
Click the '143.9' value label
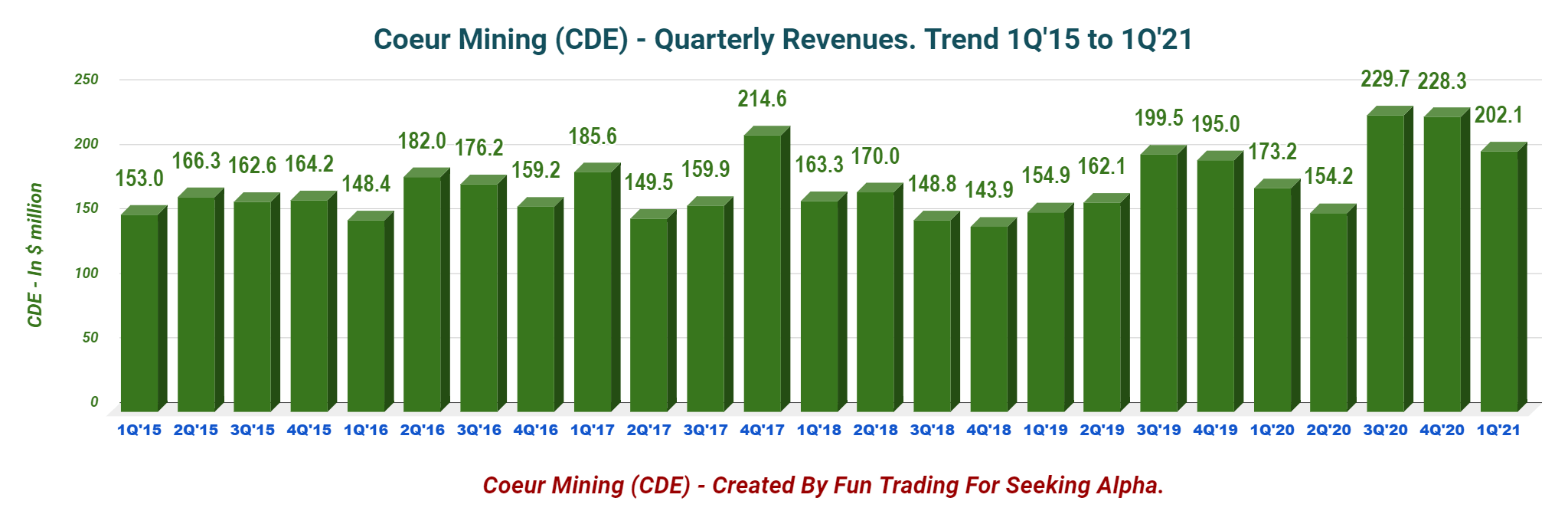point(989,190)
